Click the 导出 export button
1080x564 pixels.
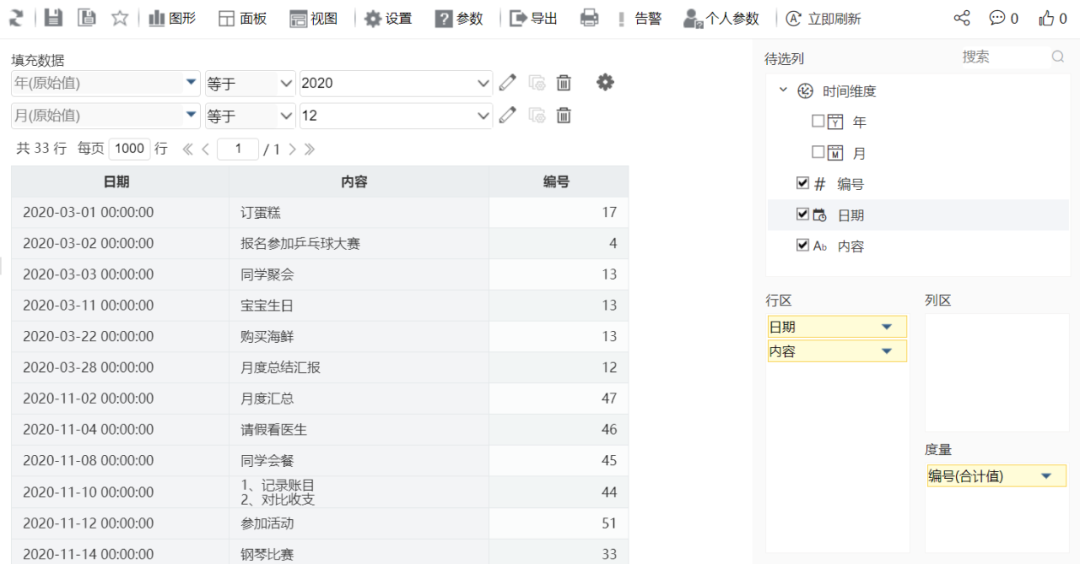(x=532, y=19)
